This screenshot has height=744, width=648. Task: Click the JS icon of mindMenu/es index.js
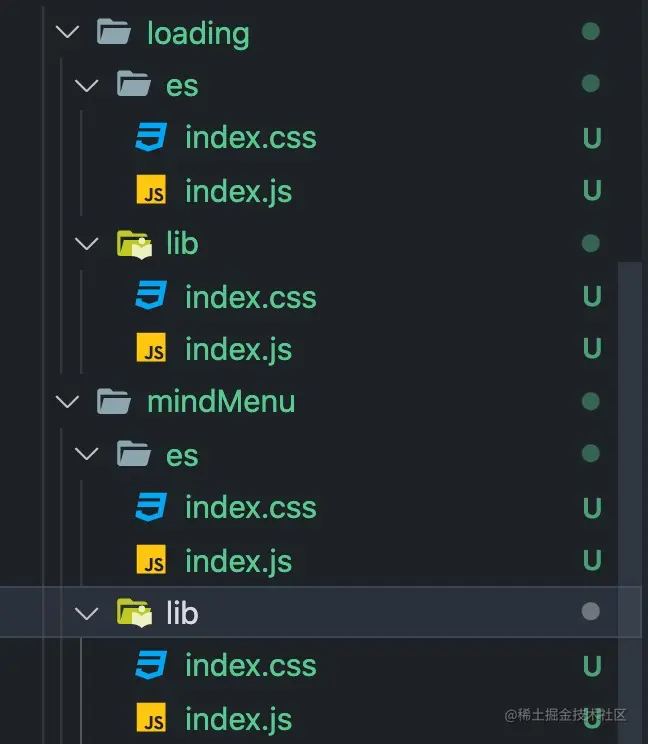[152, 561]
